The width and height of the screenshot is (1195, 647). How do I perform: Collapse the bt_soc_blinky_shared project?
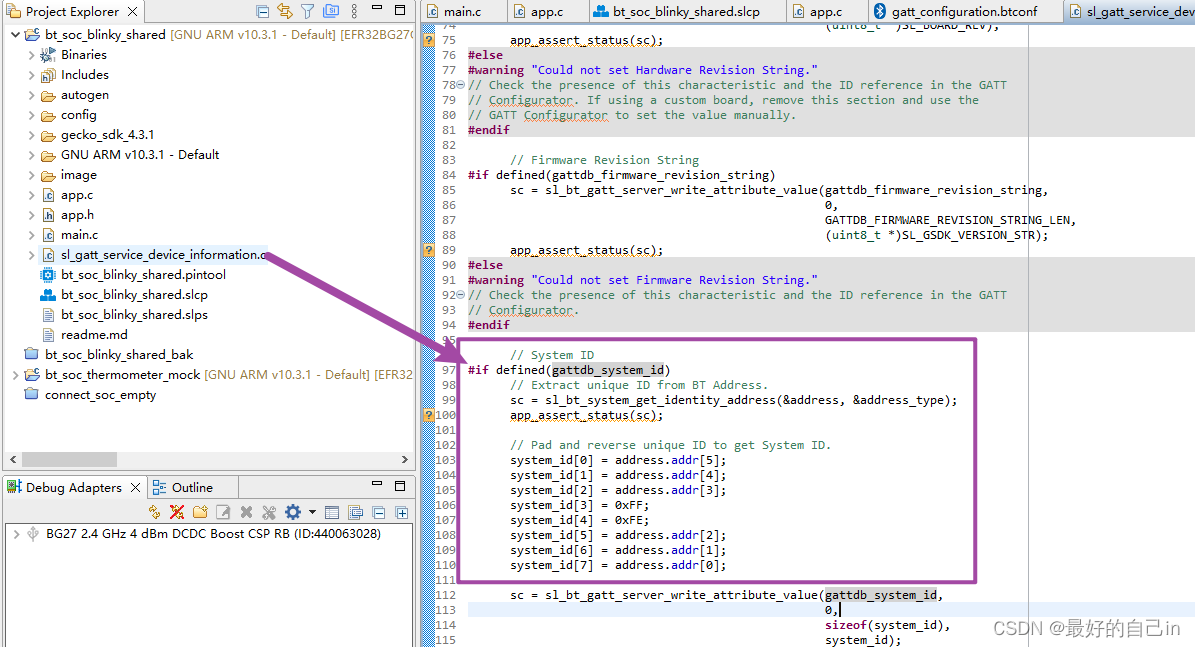click(x=15, y=35)
